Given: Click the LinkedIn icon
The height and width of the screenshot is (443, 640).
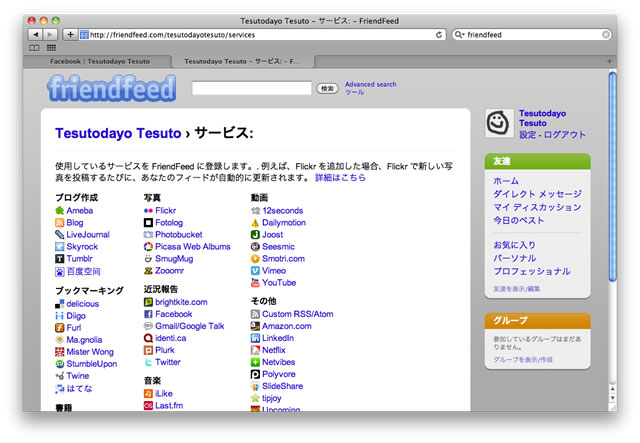Looking at the screenshot, I should pyautogui.click(x=255, y=338).
